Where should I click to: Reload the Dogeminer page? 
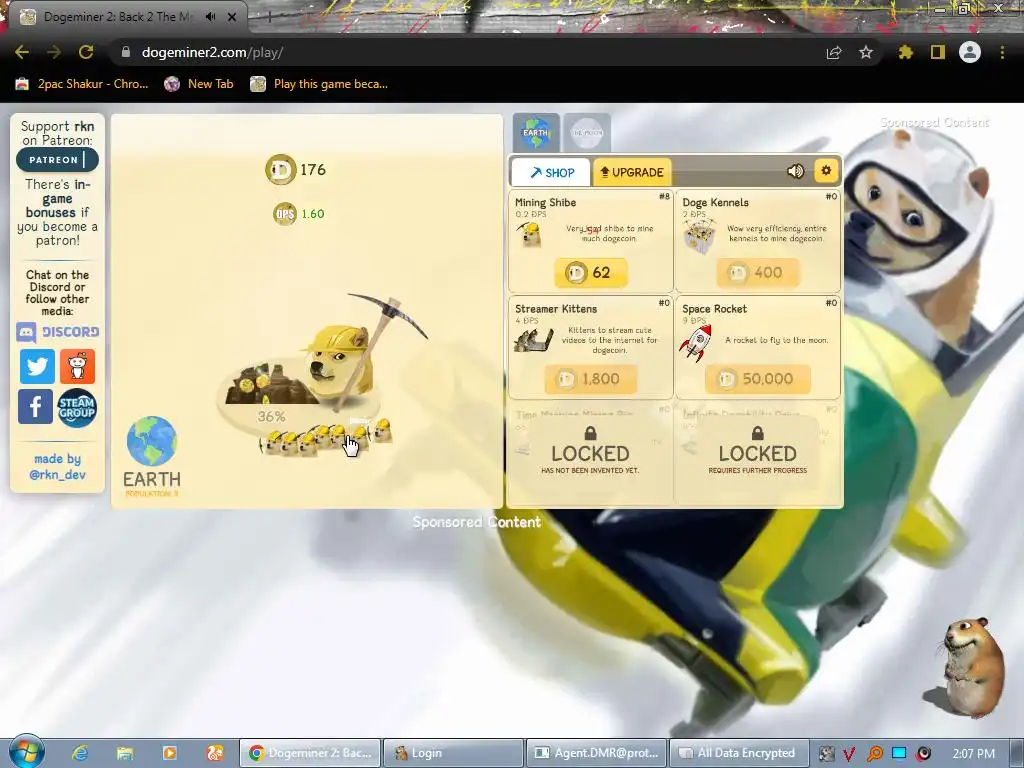tap(86, 52)
